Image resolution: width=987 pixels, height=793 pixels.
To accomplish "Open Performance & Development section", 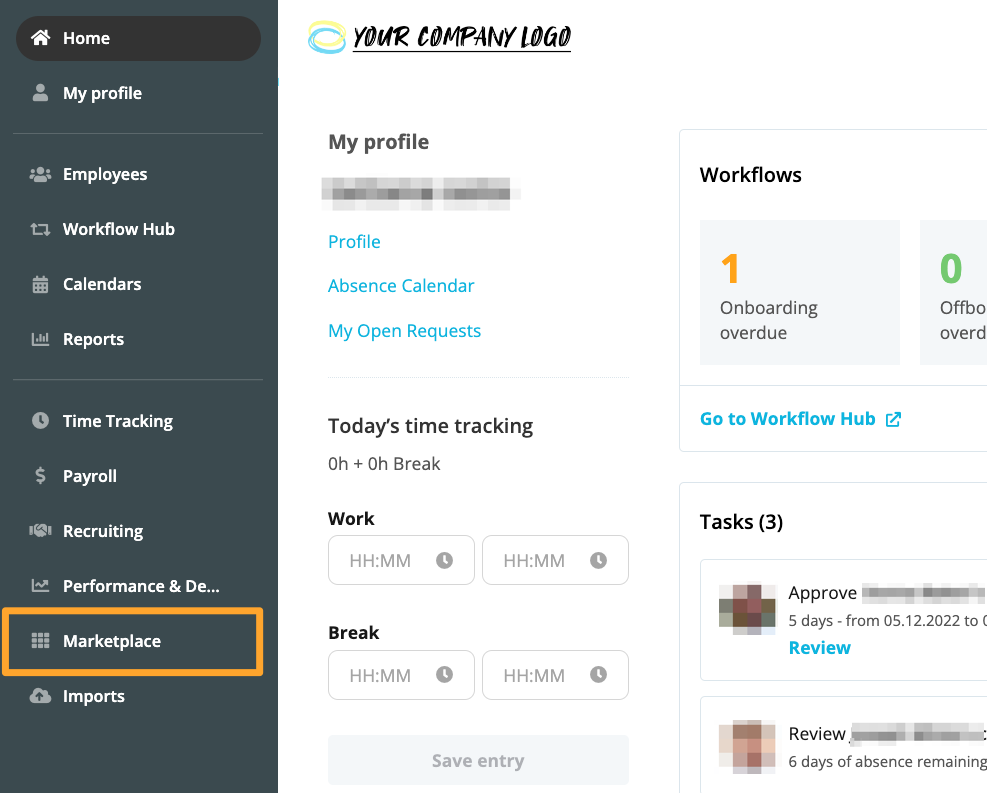I will pyautogui.click(x=140, y=586).
